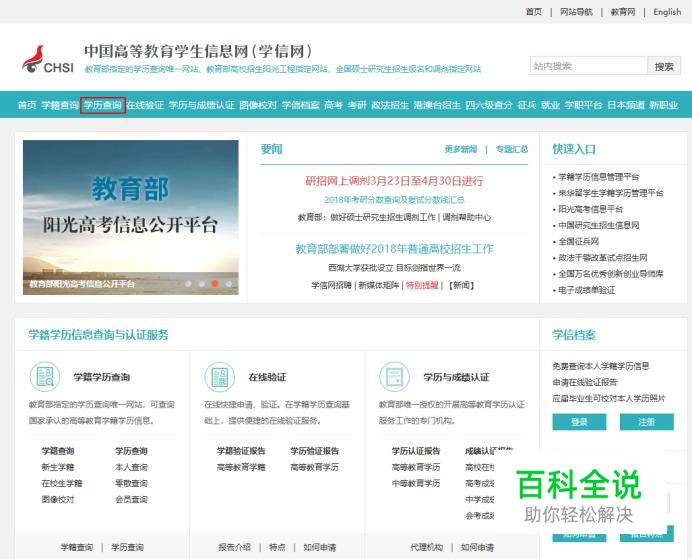Open 学籍学历信息管理平台 quick link

[x=598, y=177]
